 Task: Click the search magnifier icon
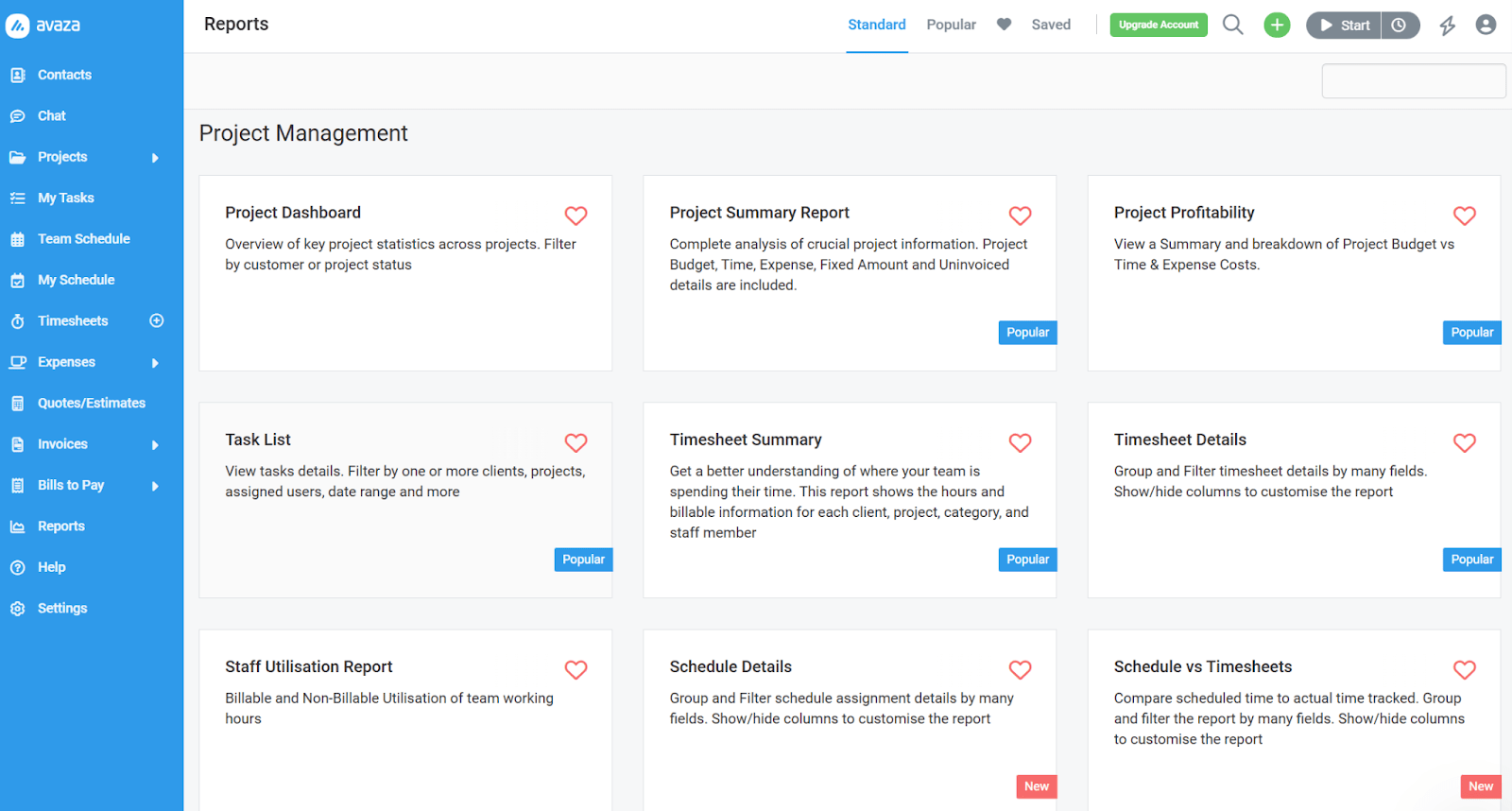click(1232, 25)
